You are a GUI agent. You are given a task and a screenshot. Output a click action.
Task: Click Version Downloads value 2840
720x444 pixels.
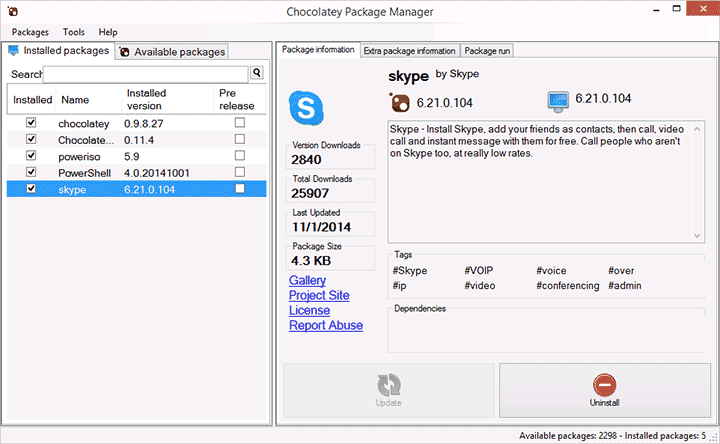tap(306, 159)
